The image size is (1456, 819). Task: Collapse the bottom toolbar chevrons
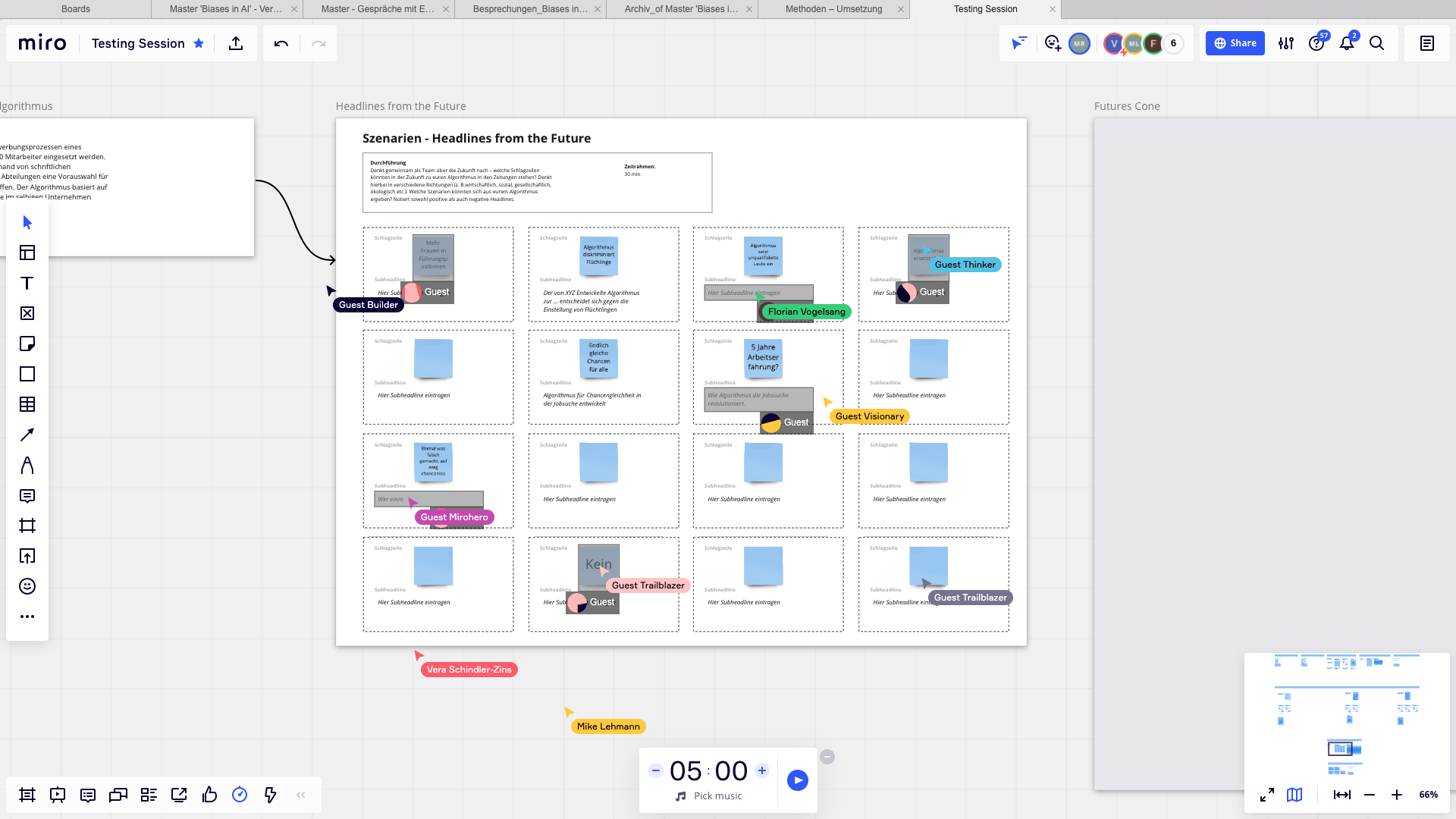coord(301,795)
